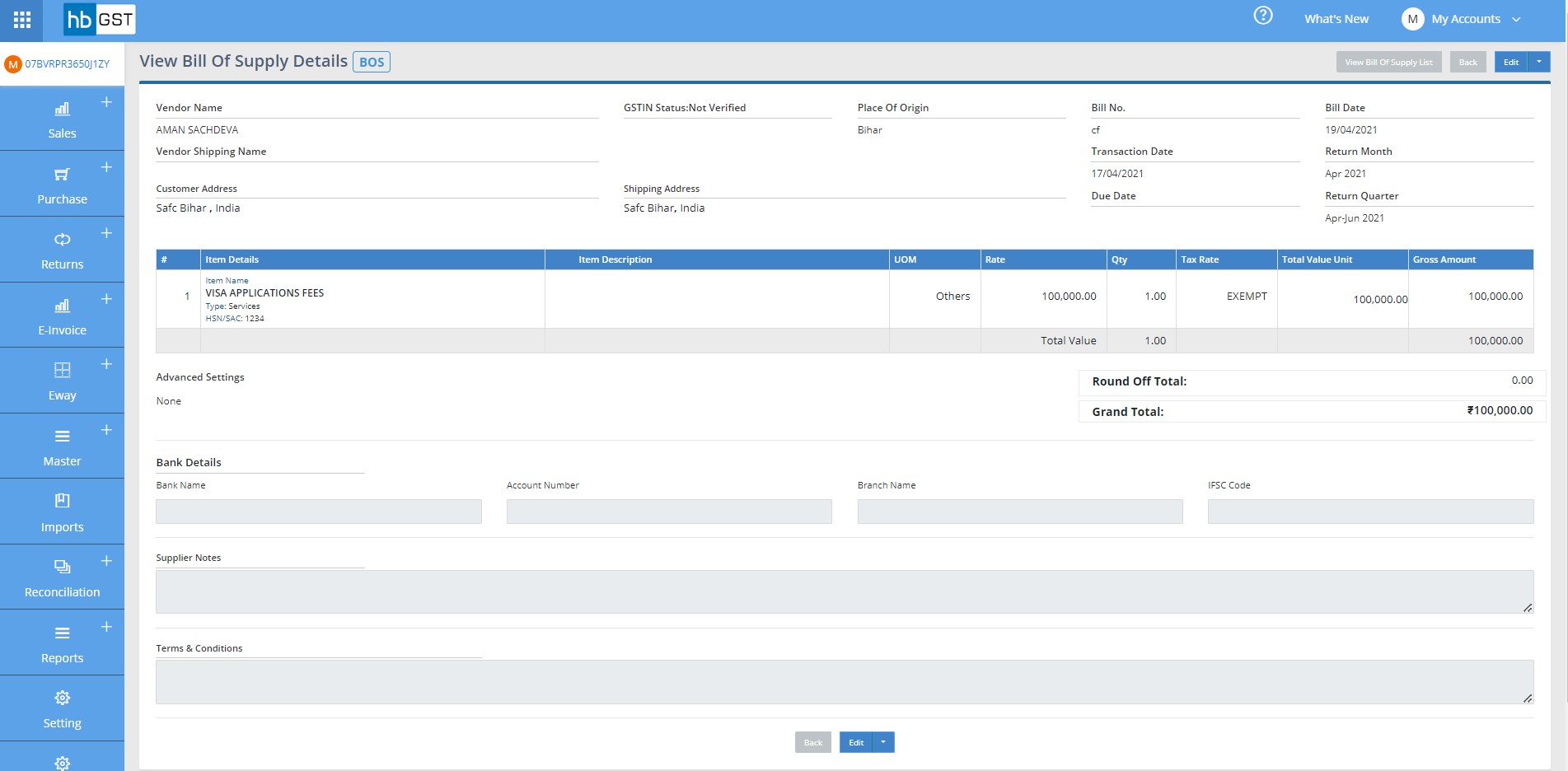Expand Master plus icon
The height and width of the screenshot is (771, 1568).
(106, 430)
